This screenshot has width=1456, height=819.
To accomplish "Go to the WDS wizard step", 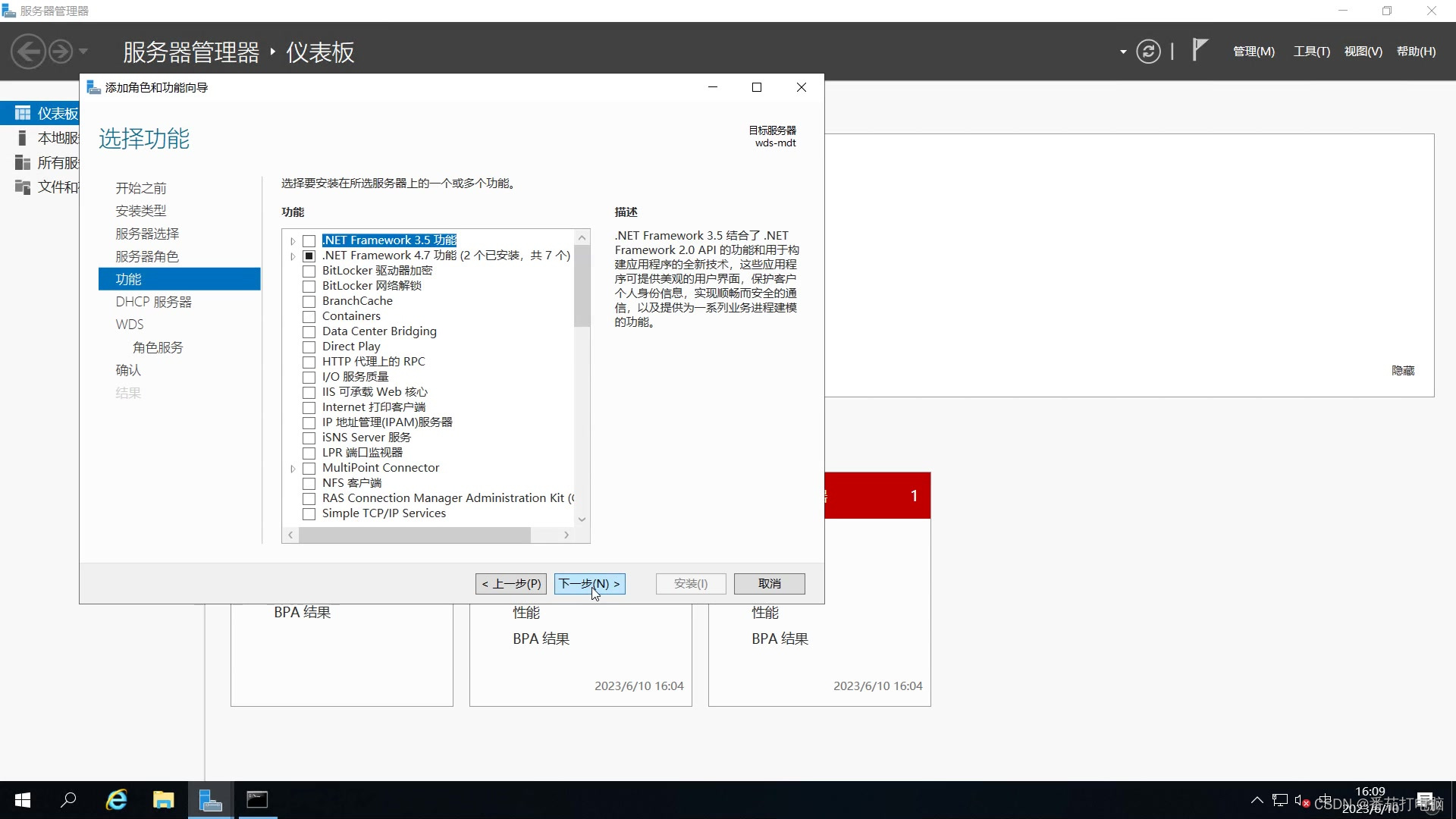I will click(x=130, y=325).
